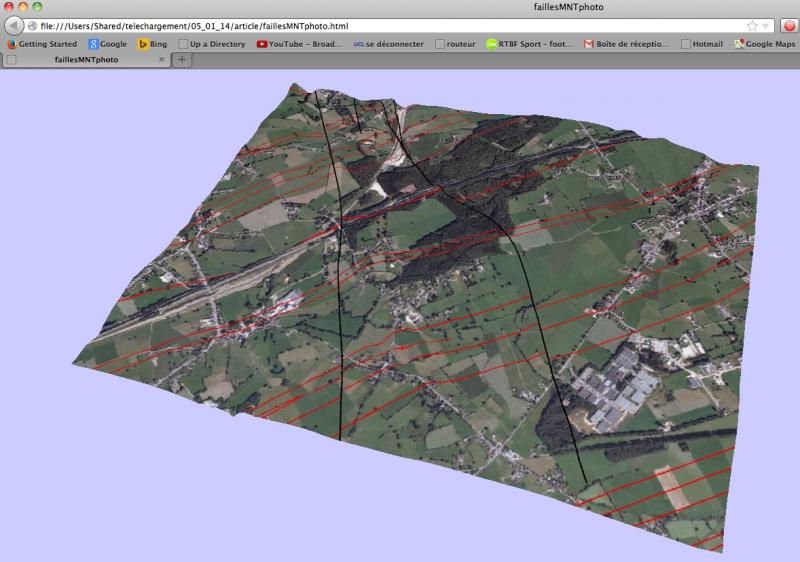The height and width of the screenshot is (562, 800).
Task: Open the Google Maps bookmark
Action: (x=764, y=44)
